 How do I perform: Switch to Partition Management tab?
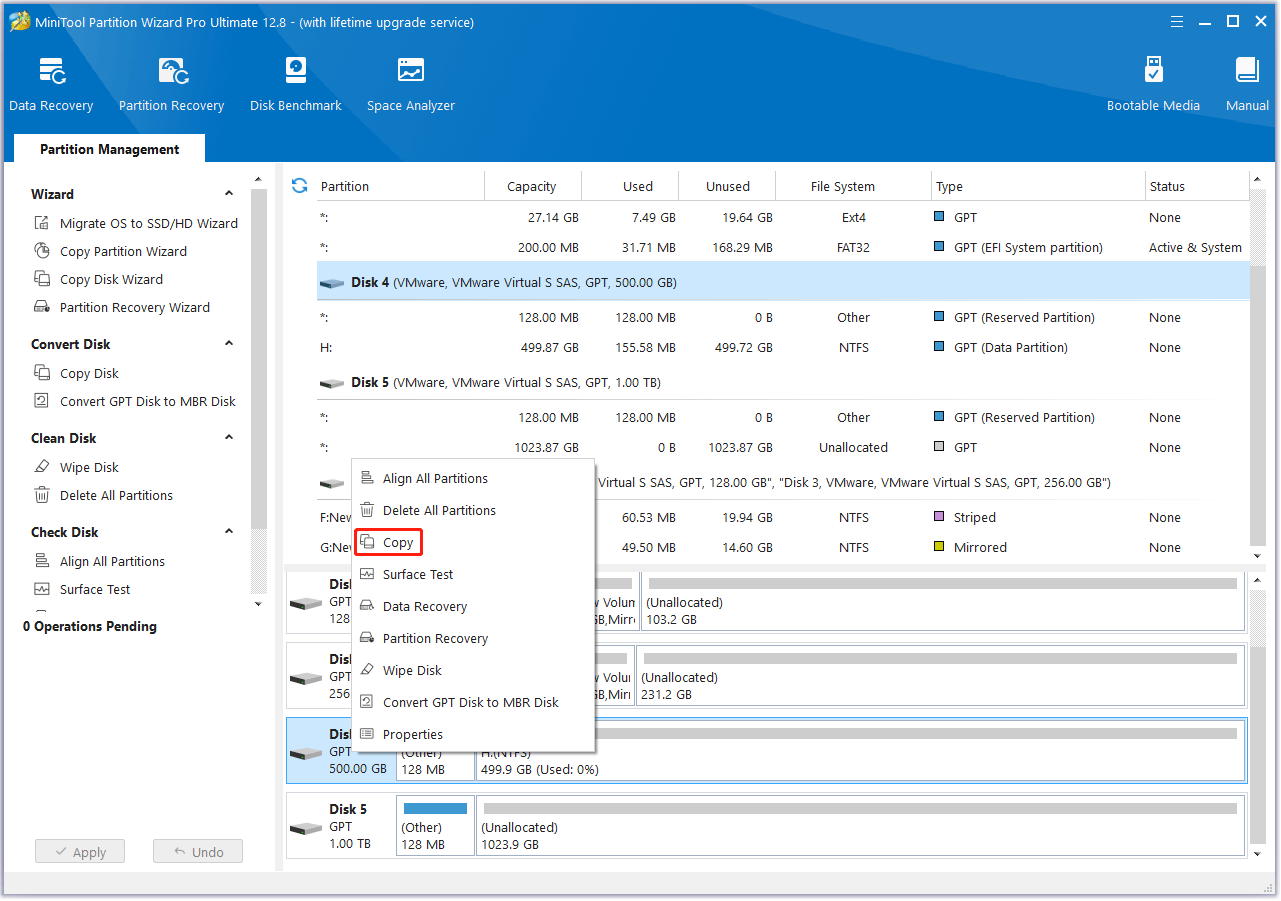(109, 149)
